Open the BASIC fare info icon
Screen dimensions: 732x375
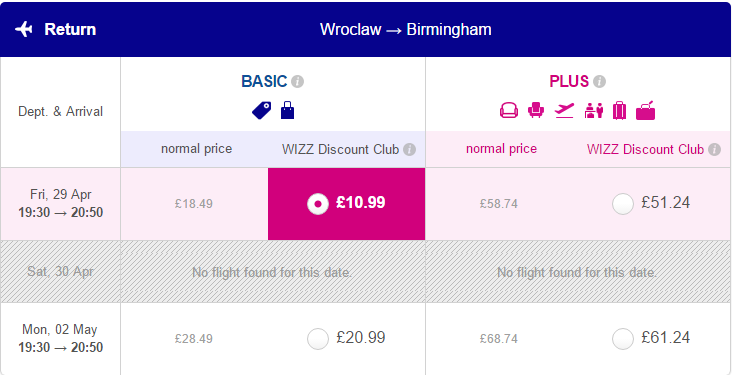[x=297, y=82]
